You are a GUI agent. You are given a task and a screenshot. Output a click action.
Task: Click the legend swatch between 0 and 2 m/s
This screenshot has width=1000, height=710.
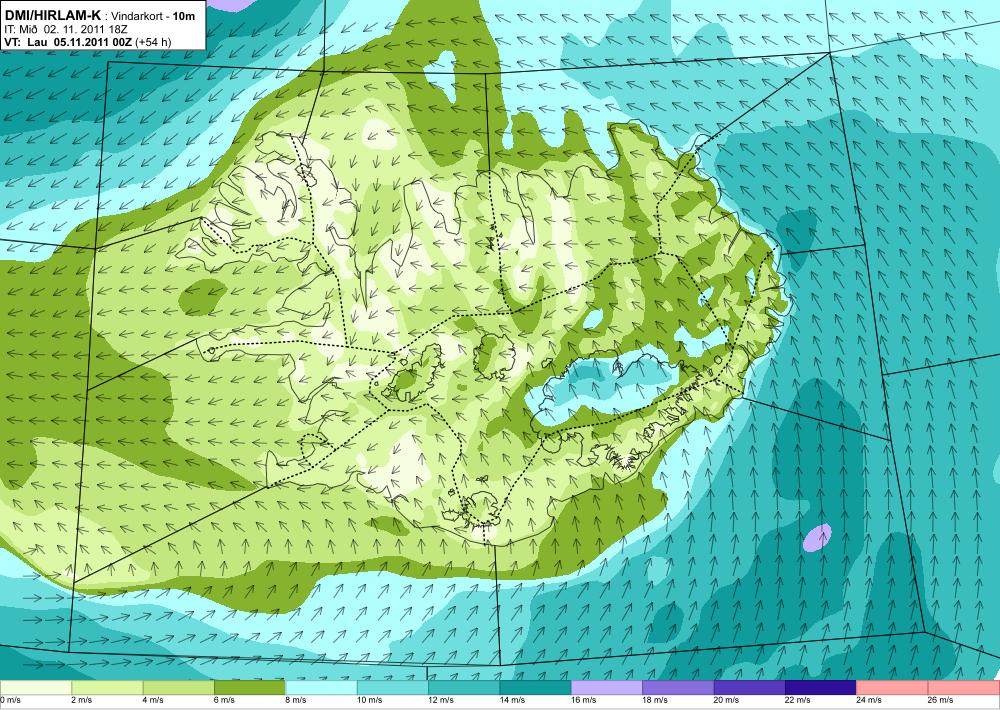click(x=36, y=688)
